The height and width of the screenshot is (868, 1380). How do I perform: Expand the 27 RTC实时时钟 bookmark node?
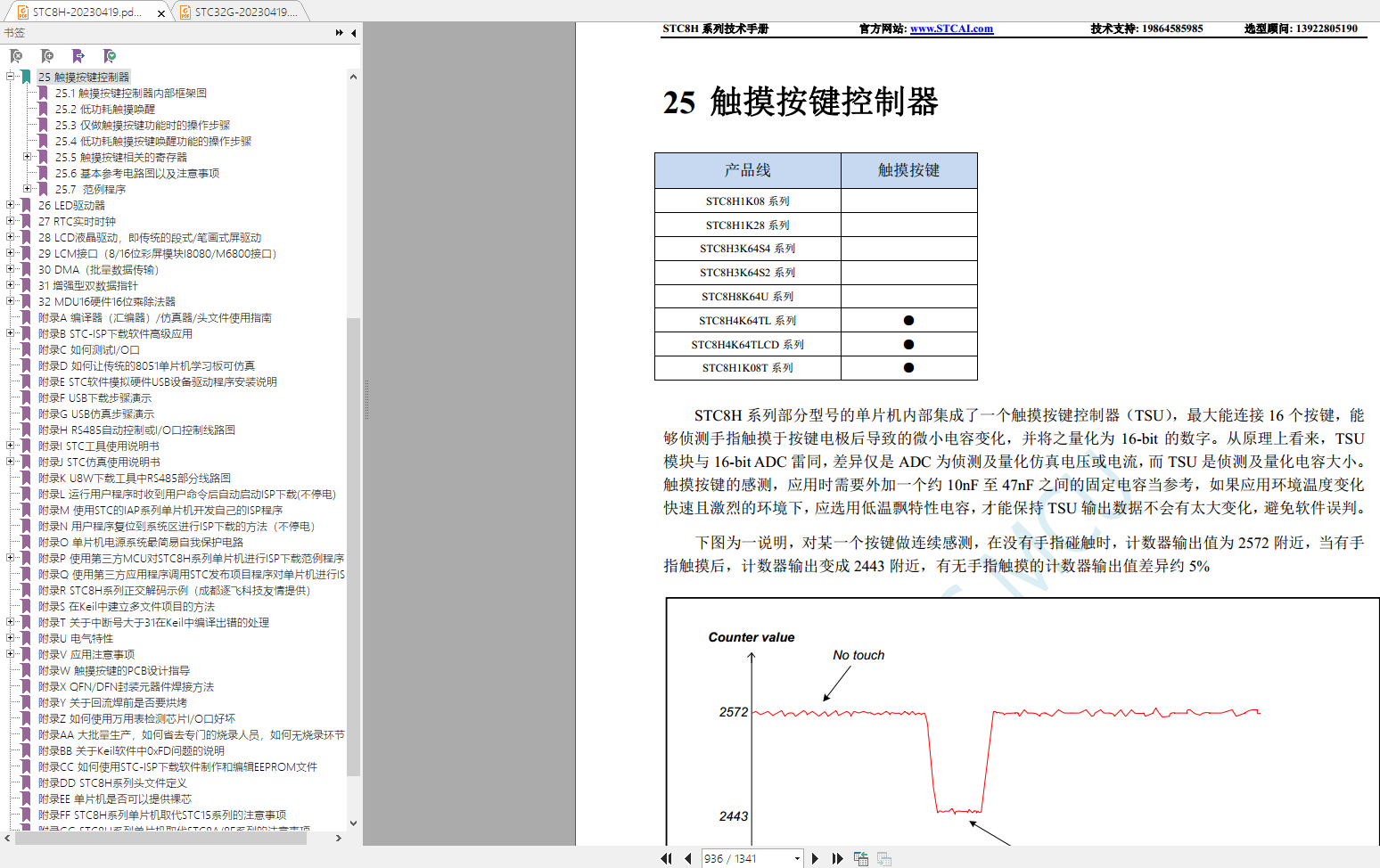click(x=10, y=220)
